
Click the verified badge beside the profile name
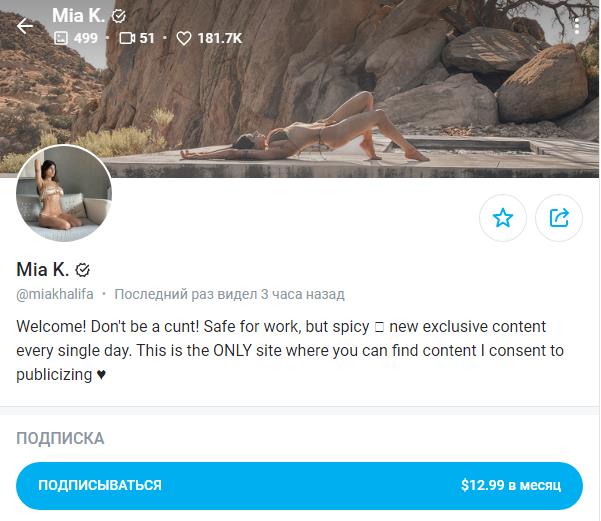coord(82,270)
